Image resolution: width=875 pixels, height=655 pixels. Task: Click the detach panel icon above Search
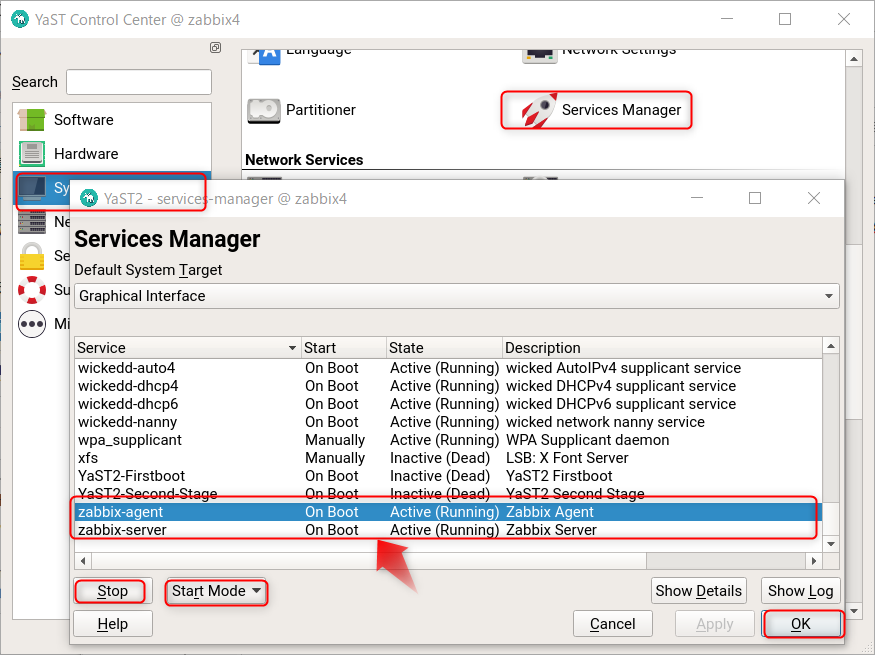[x=215, y=47]
